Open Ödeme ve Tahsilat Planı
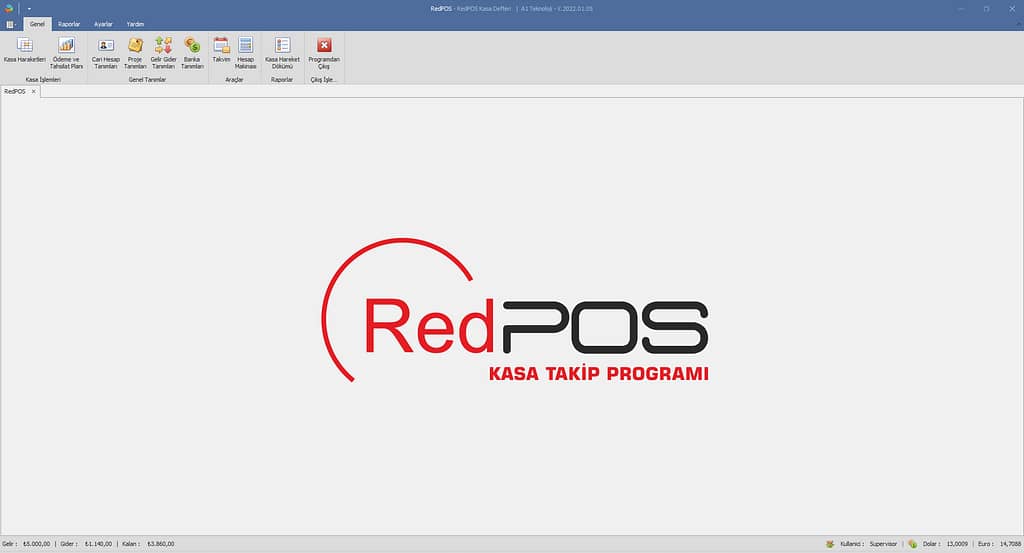1024x553 pixels. pos(66,53)
